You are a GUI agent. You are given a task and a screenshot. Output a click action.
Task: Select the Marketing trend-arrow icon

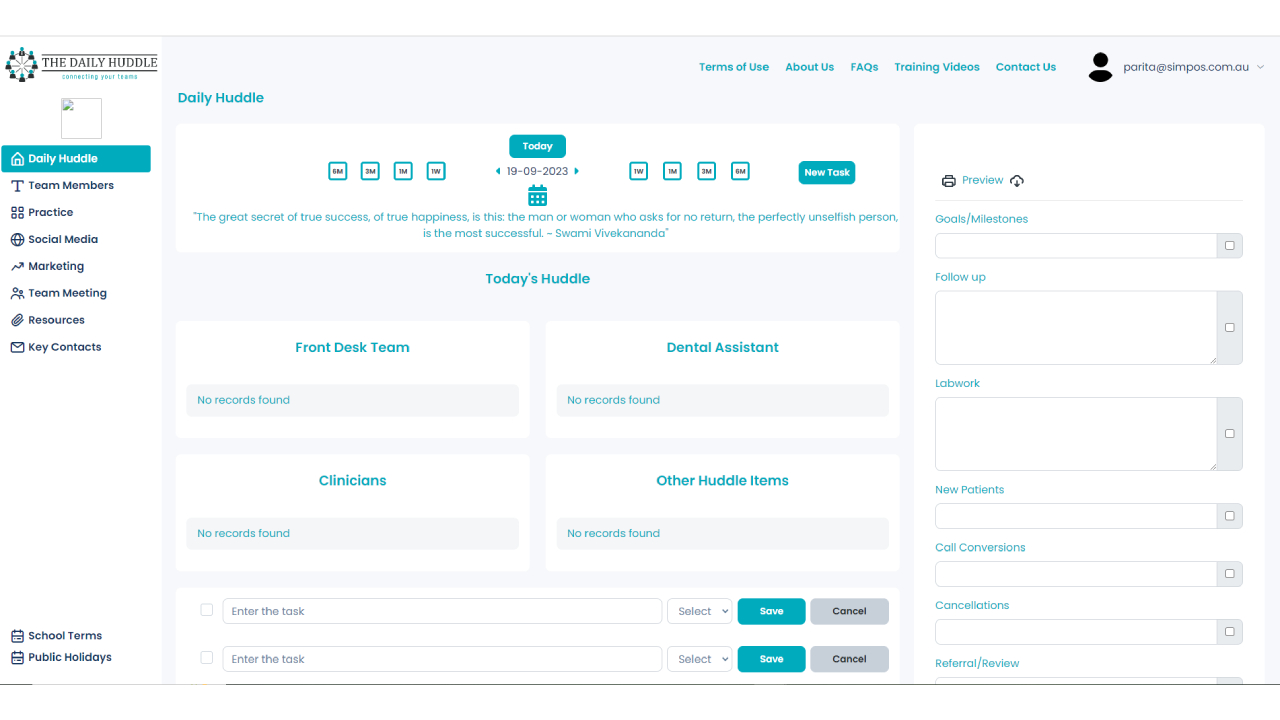pyautogui.click(x=16, y=266)
